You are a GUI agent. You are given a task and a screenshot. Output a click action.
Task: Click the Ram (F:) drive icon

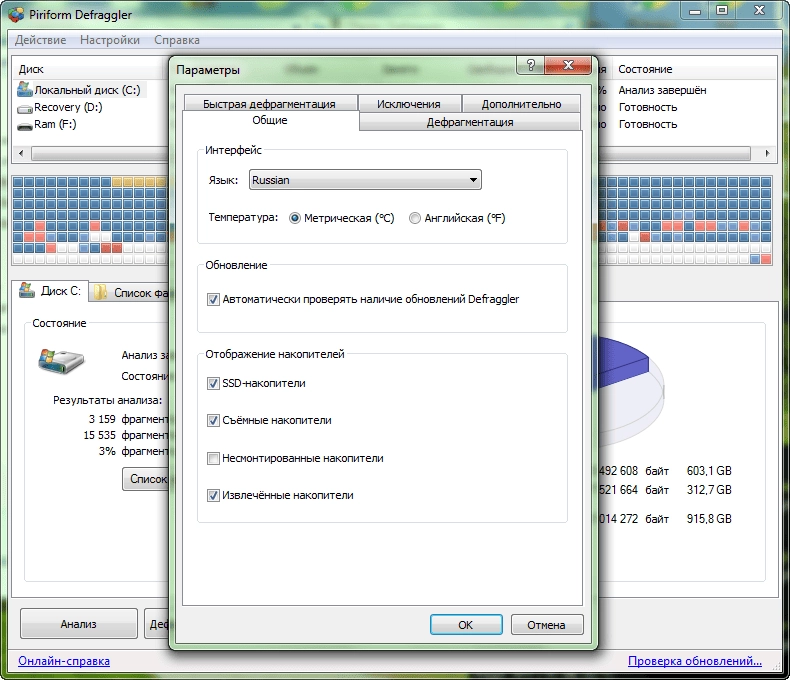[25, 125]
